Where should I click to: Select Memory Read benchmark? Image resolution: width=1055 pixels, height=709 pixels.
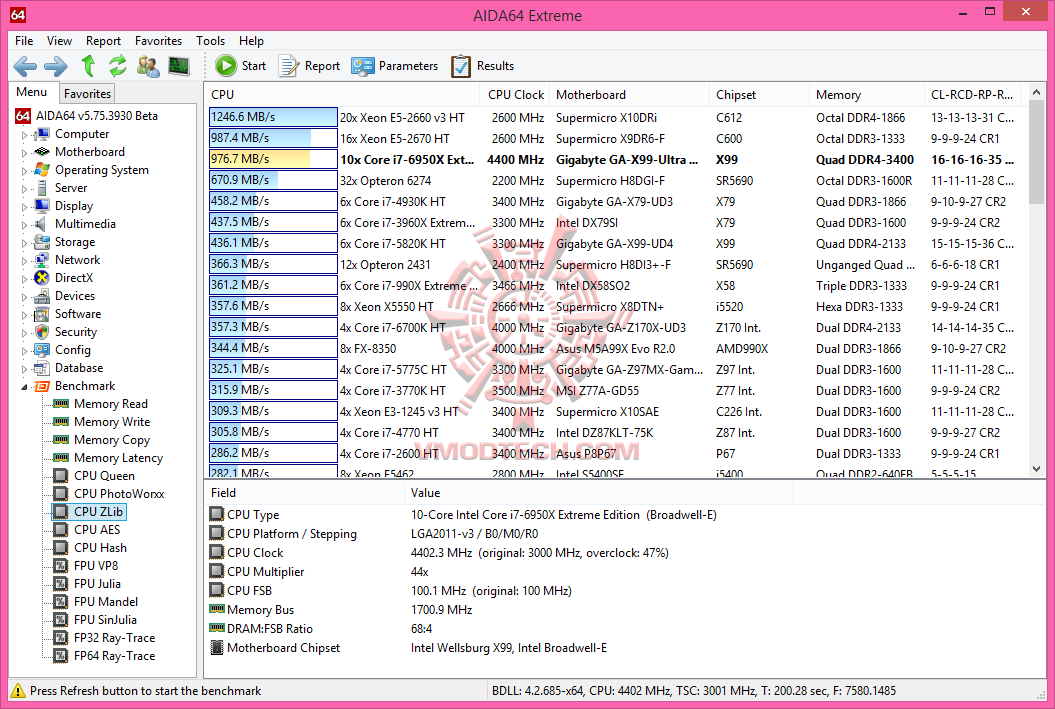click(x=110, y=404)
